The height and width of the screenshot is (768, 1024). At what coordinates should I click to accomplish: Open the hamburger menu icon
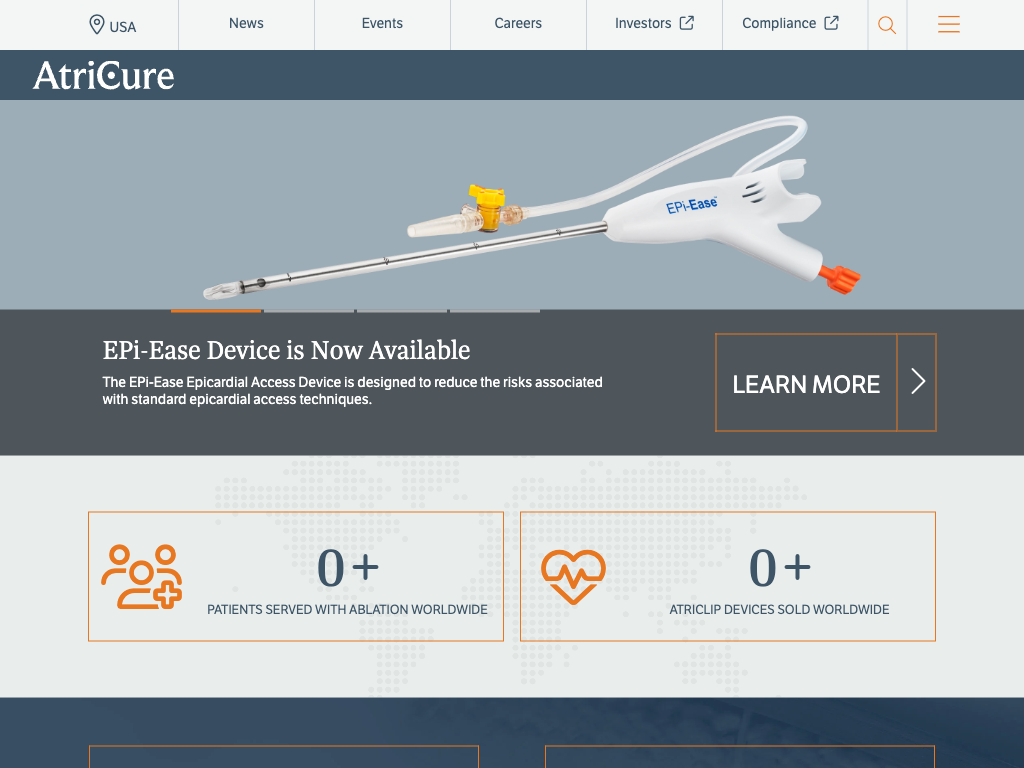[x=949, y=25]
